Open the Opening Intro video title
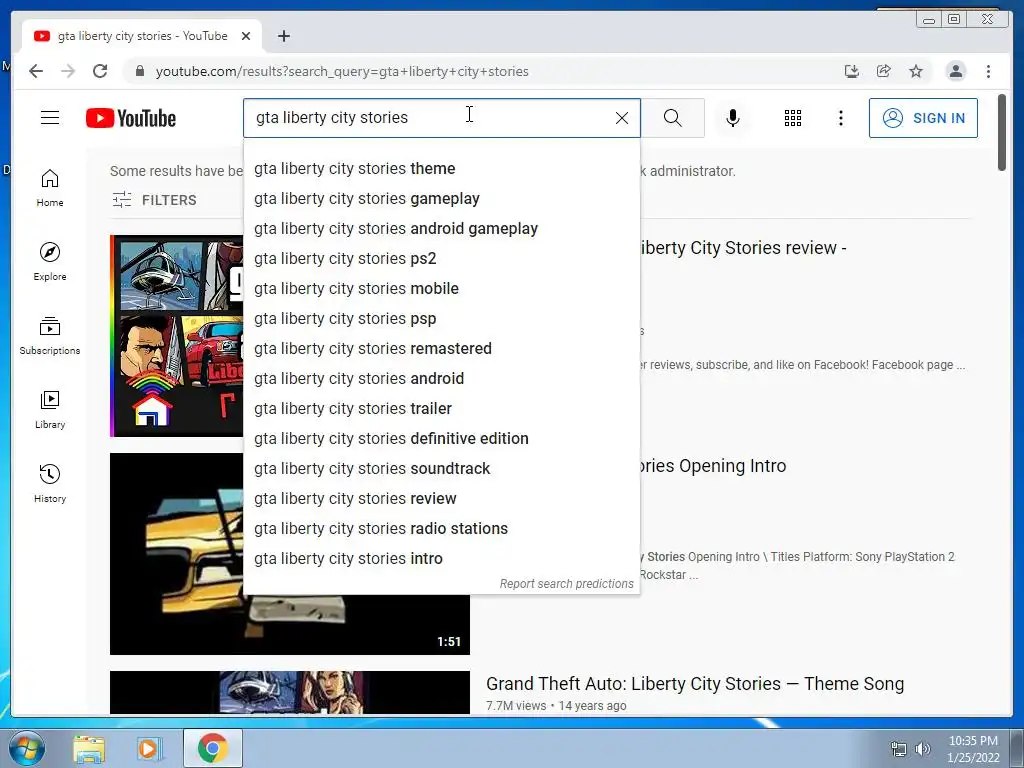This screenshot has width=1024, height=768. tap(713, 466)
